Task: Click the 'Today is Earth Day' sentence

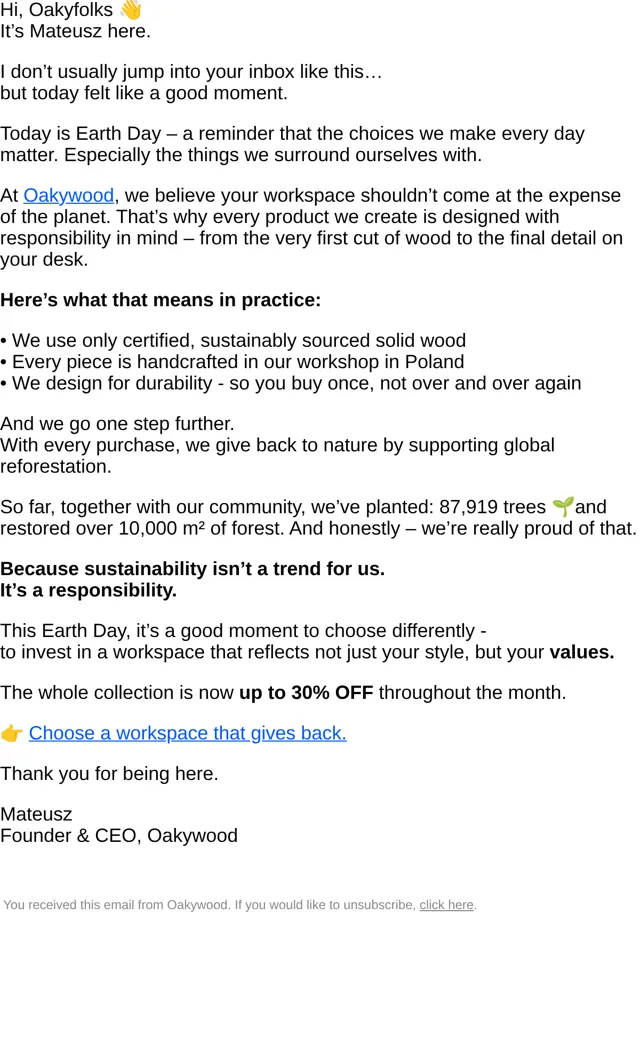Action: click(x=292, y=144)
